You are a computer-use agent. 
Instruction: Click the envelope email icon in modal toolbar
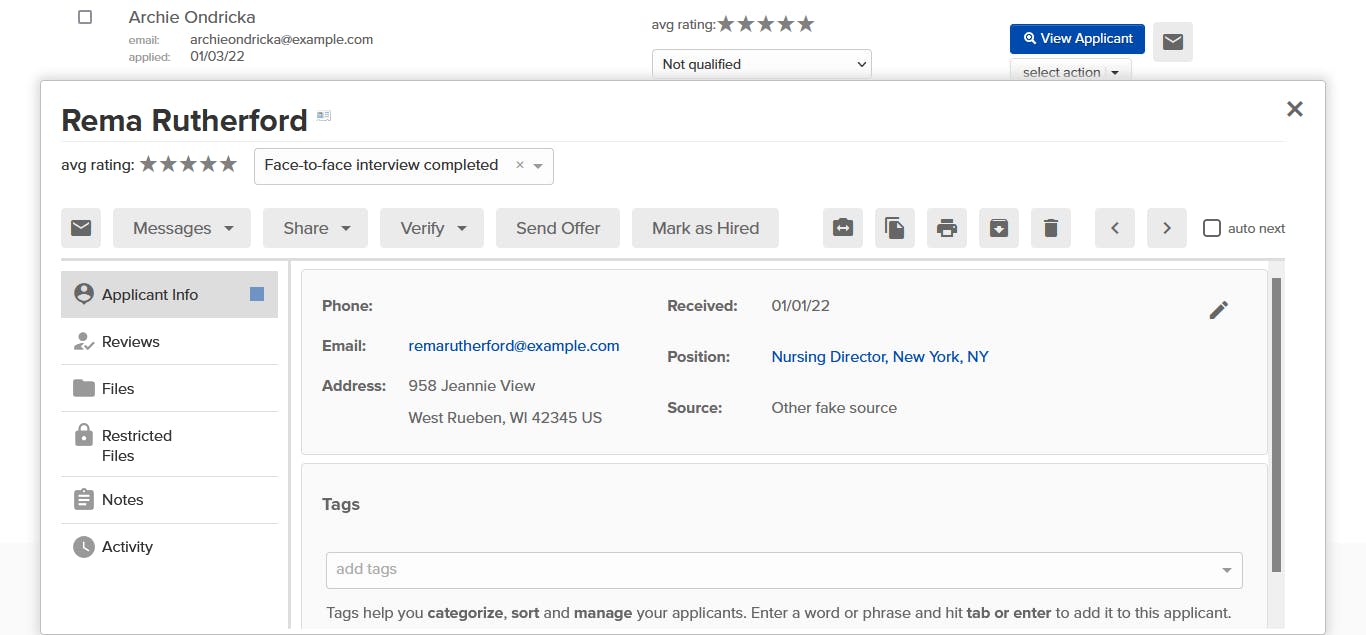pos(81,228)
